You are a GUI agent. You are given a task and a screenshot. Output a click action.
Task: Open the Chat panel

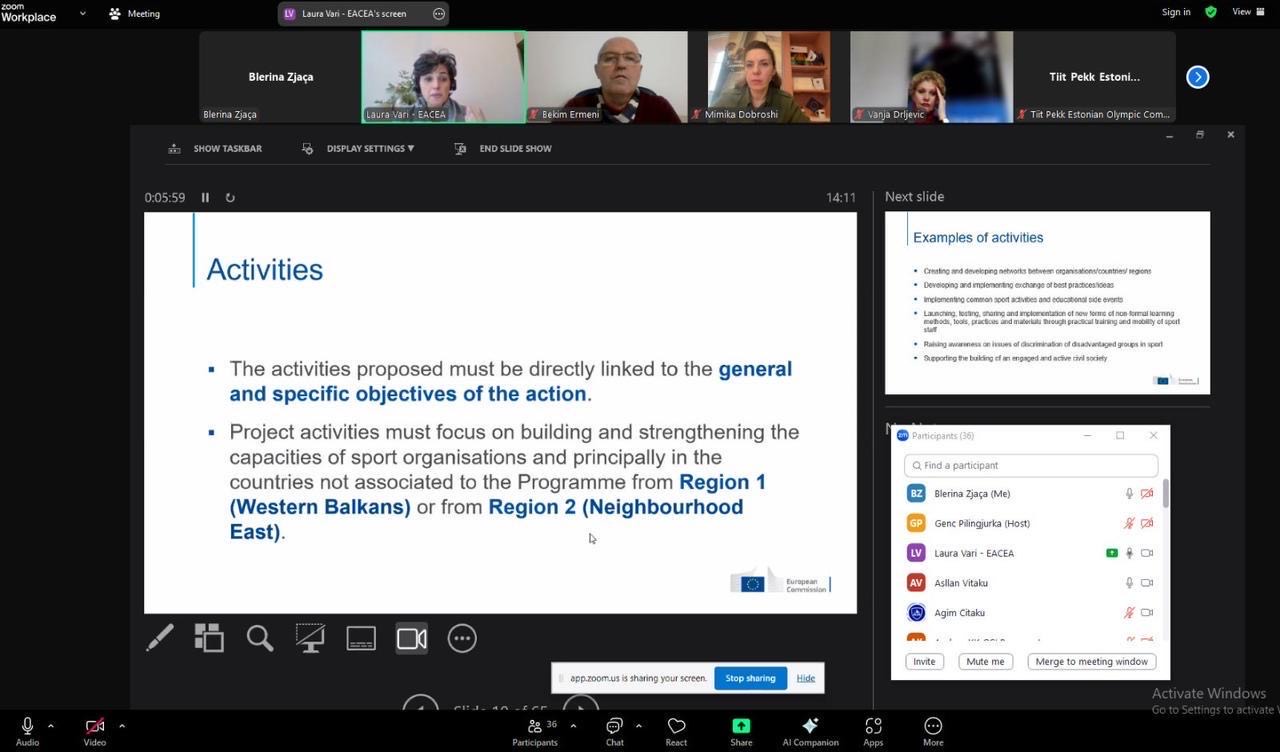614,731
